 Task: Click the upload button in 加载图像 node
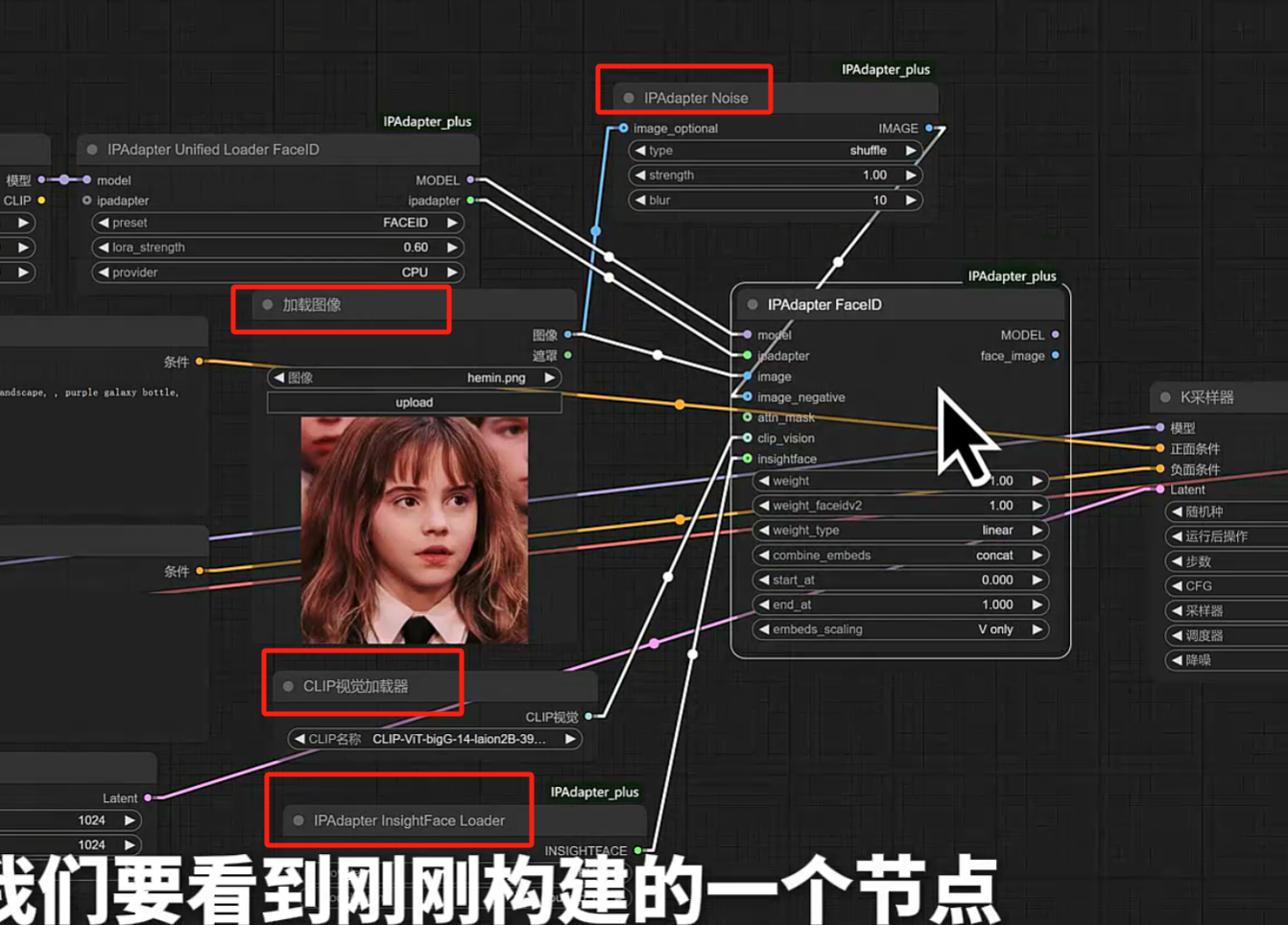coord(414,403)
